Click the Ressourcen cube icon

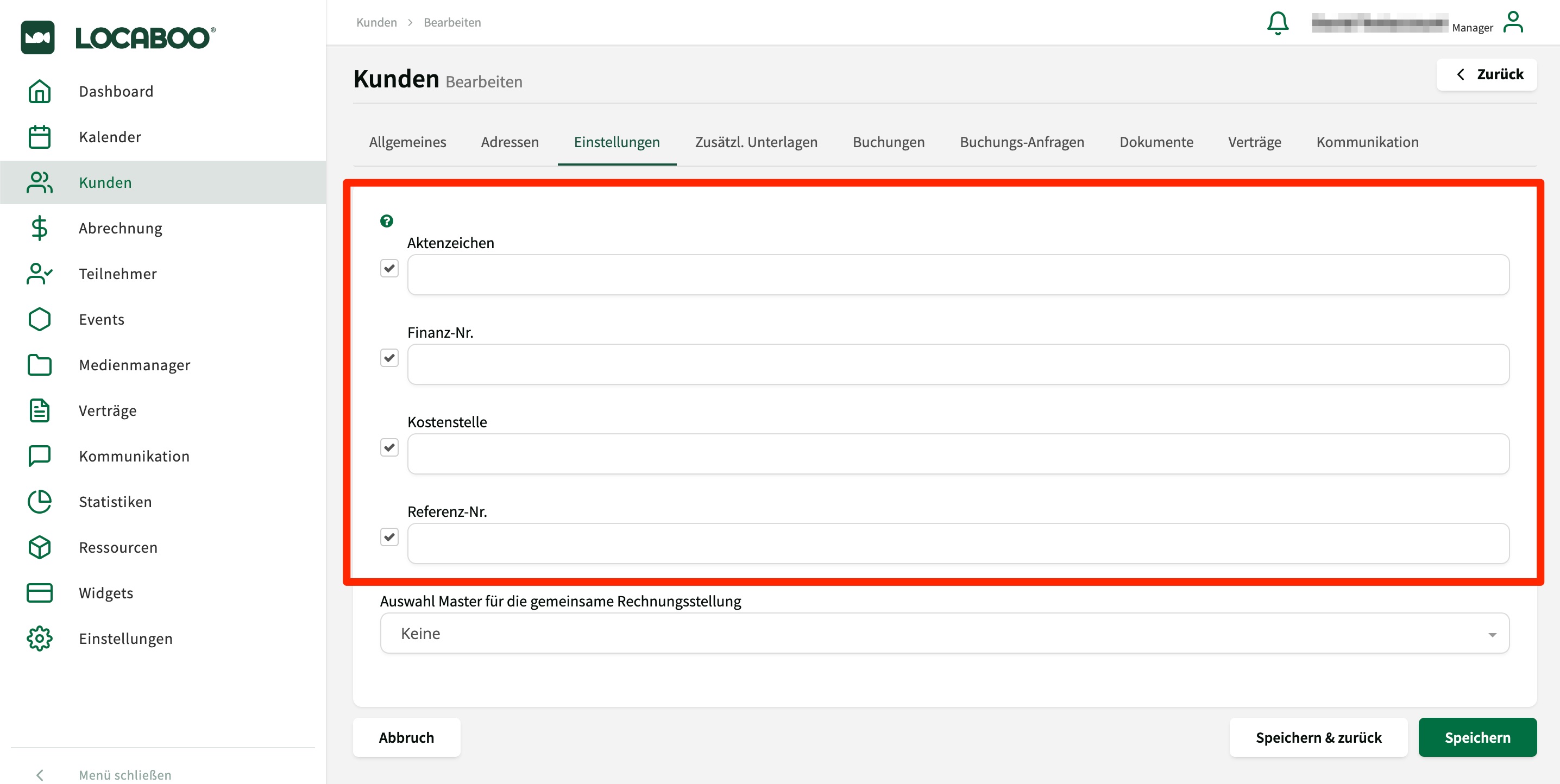click(39, 547)
